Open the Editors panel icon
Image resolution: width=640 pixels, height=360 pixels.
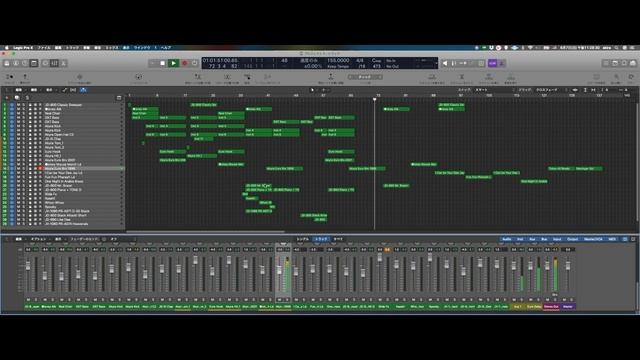coord(63,63)
